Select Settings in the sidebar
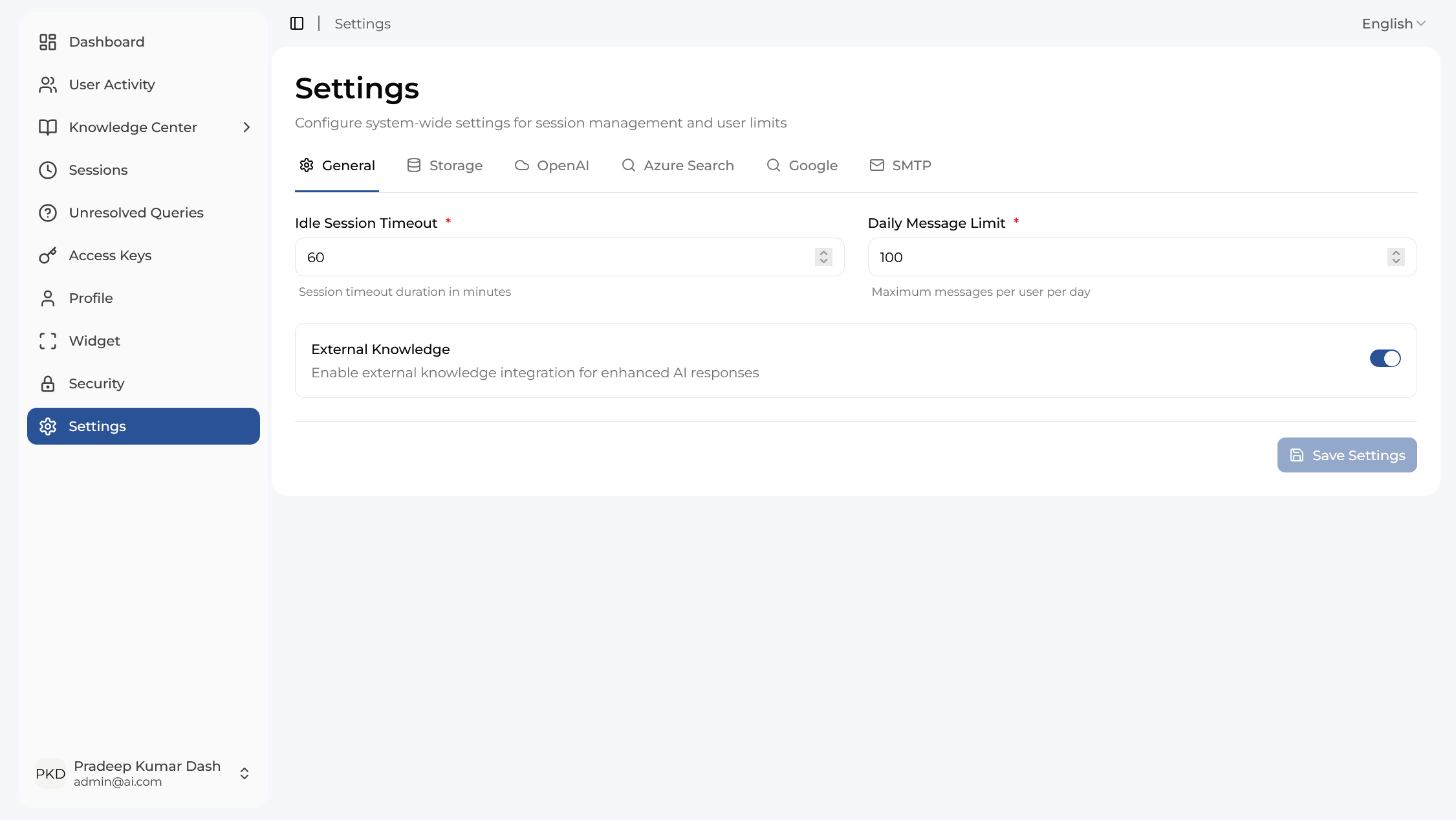Image resolution: width=1456 pixels, height=820 pixels. [x=144, y=427]
